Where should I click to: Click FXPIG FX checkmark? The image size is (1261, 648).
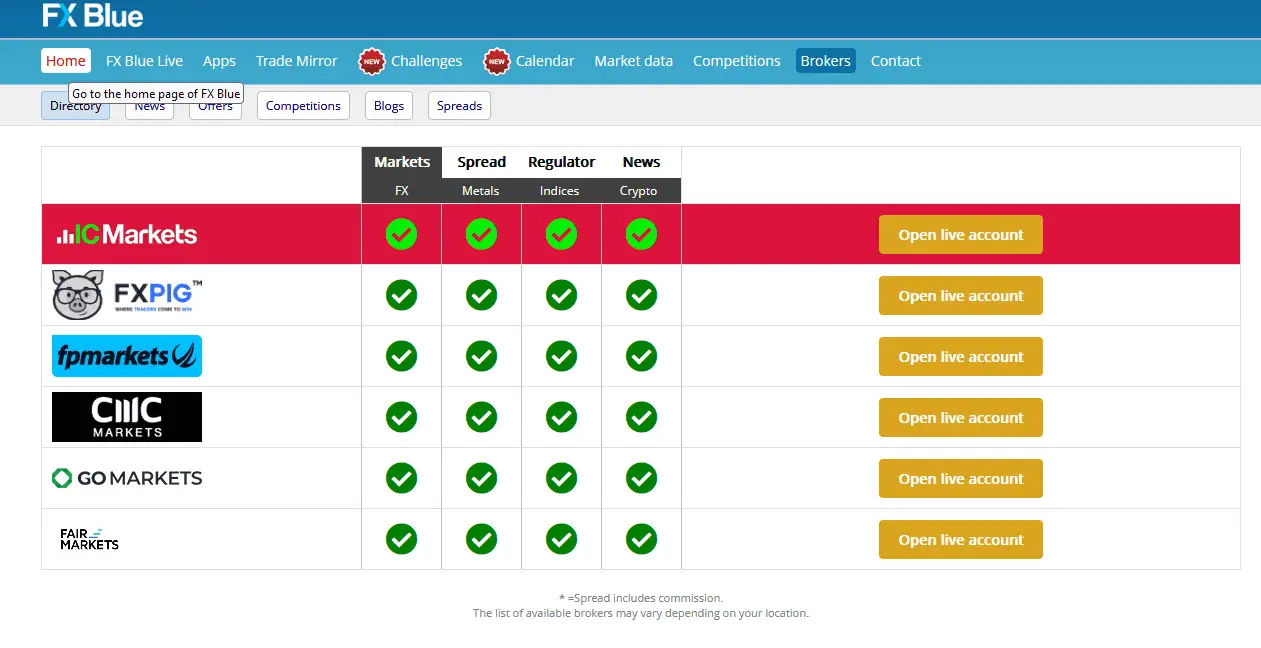(401, 295)
